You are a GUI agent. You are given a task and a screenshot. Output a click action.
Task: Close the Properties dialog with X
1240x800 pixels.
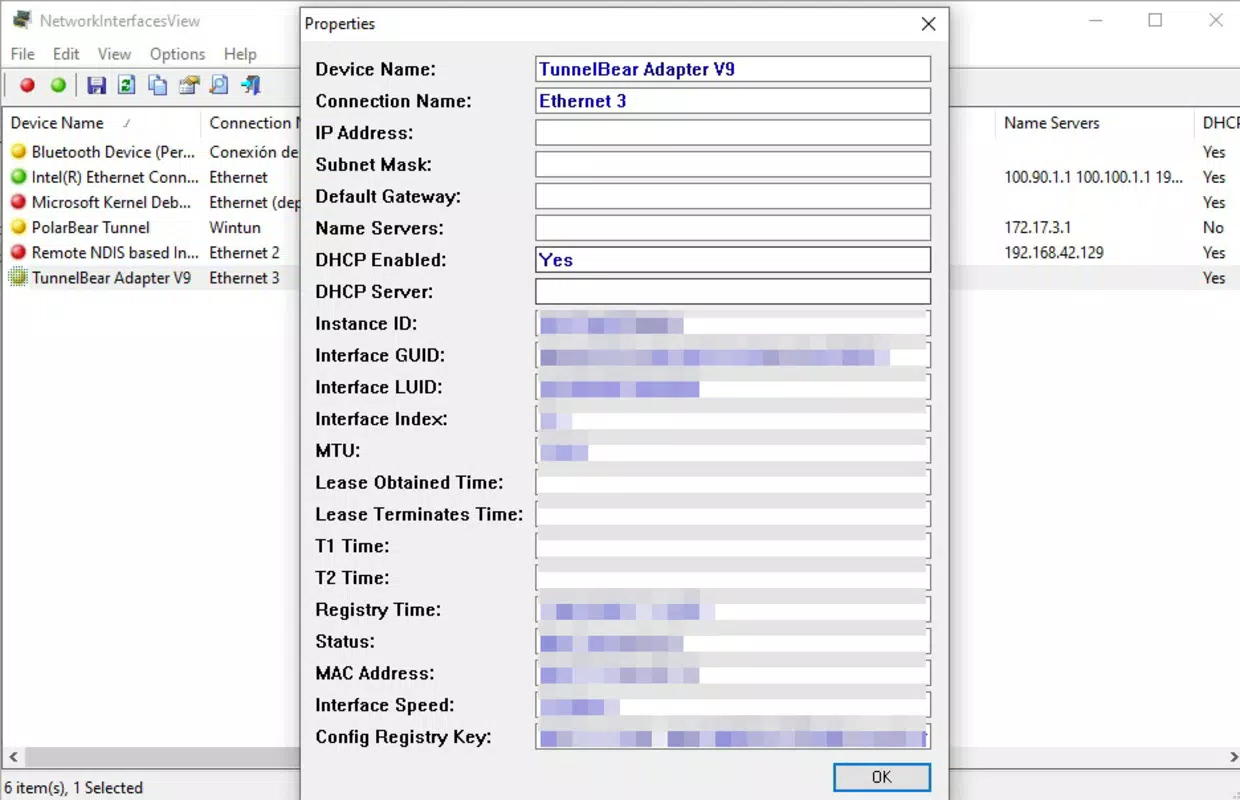click(928, 24)
